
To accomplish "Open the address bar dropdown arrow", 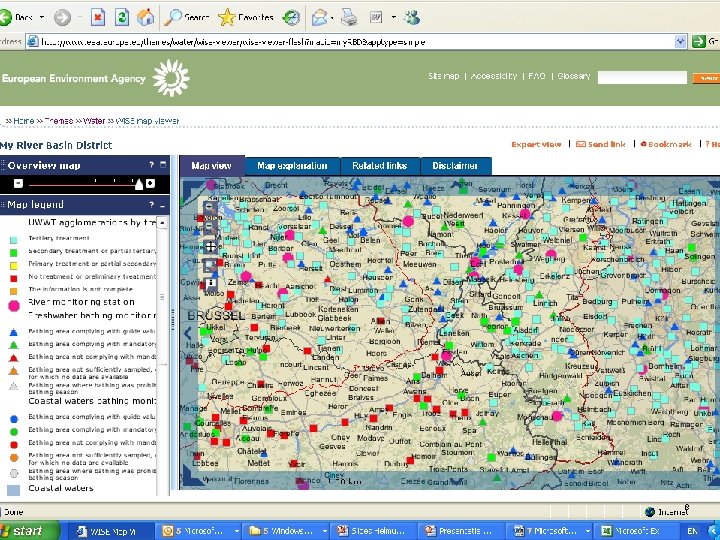I will (681, 42).
